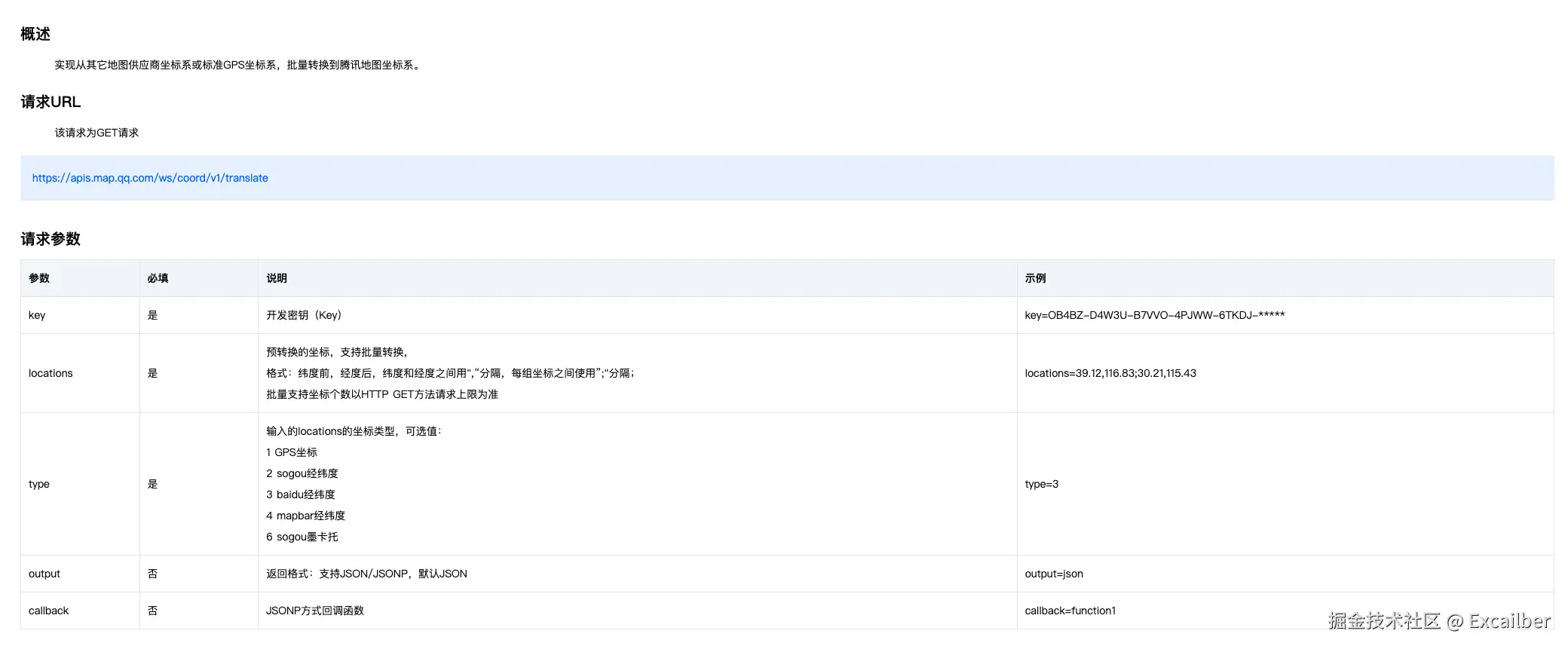
Task: Click the type=3 example value
Action: (1042, 484)
